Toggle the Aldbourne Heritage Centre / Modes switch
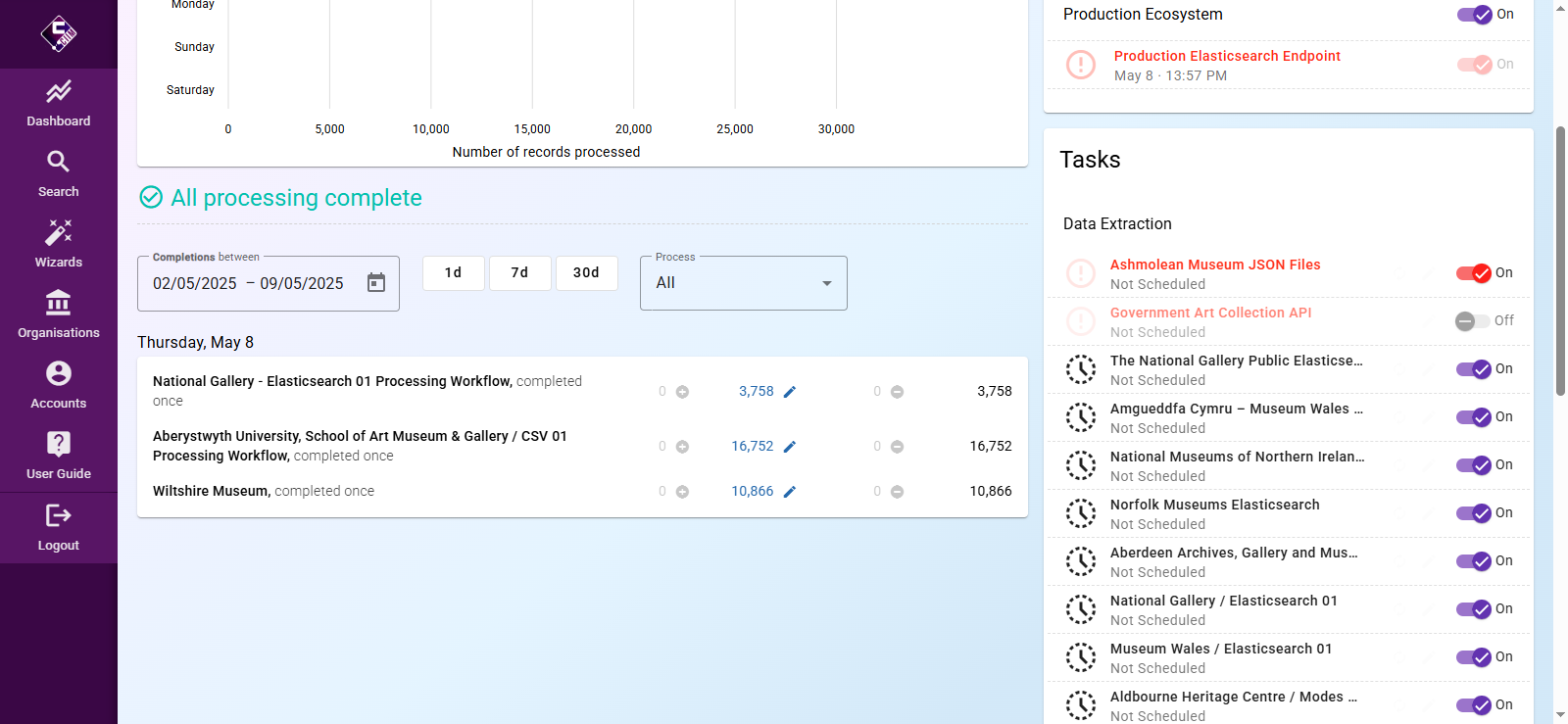1568x724 pixels. [1474, 705]
